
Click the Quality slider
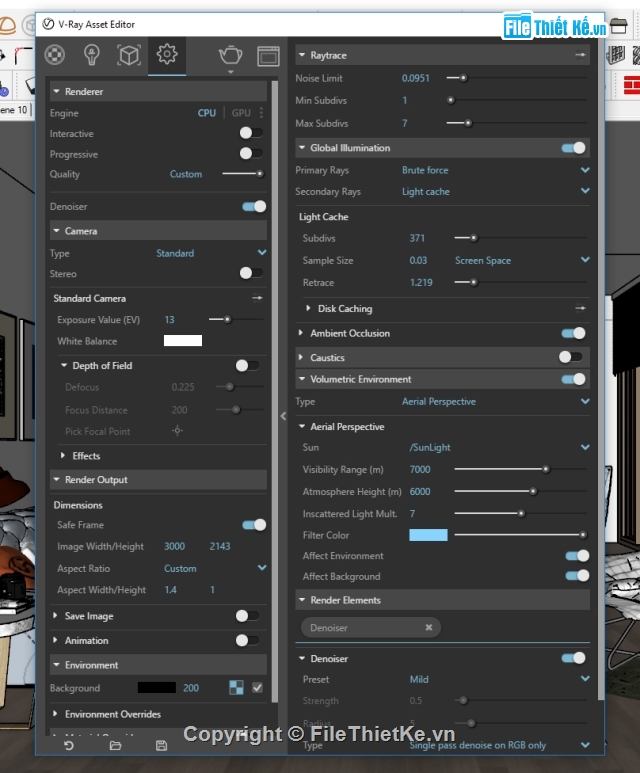click(243, 174)
